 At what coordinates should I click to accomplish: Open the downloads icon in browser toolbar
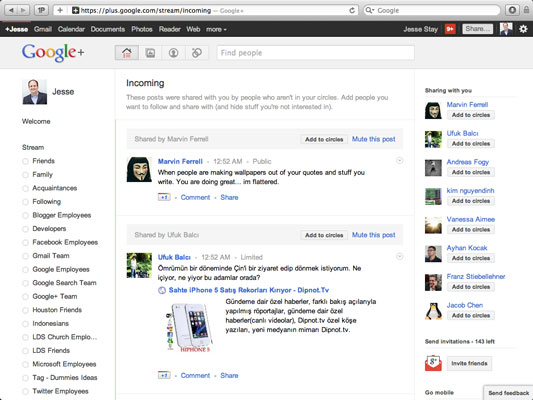tap(512, 10)
